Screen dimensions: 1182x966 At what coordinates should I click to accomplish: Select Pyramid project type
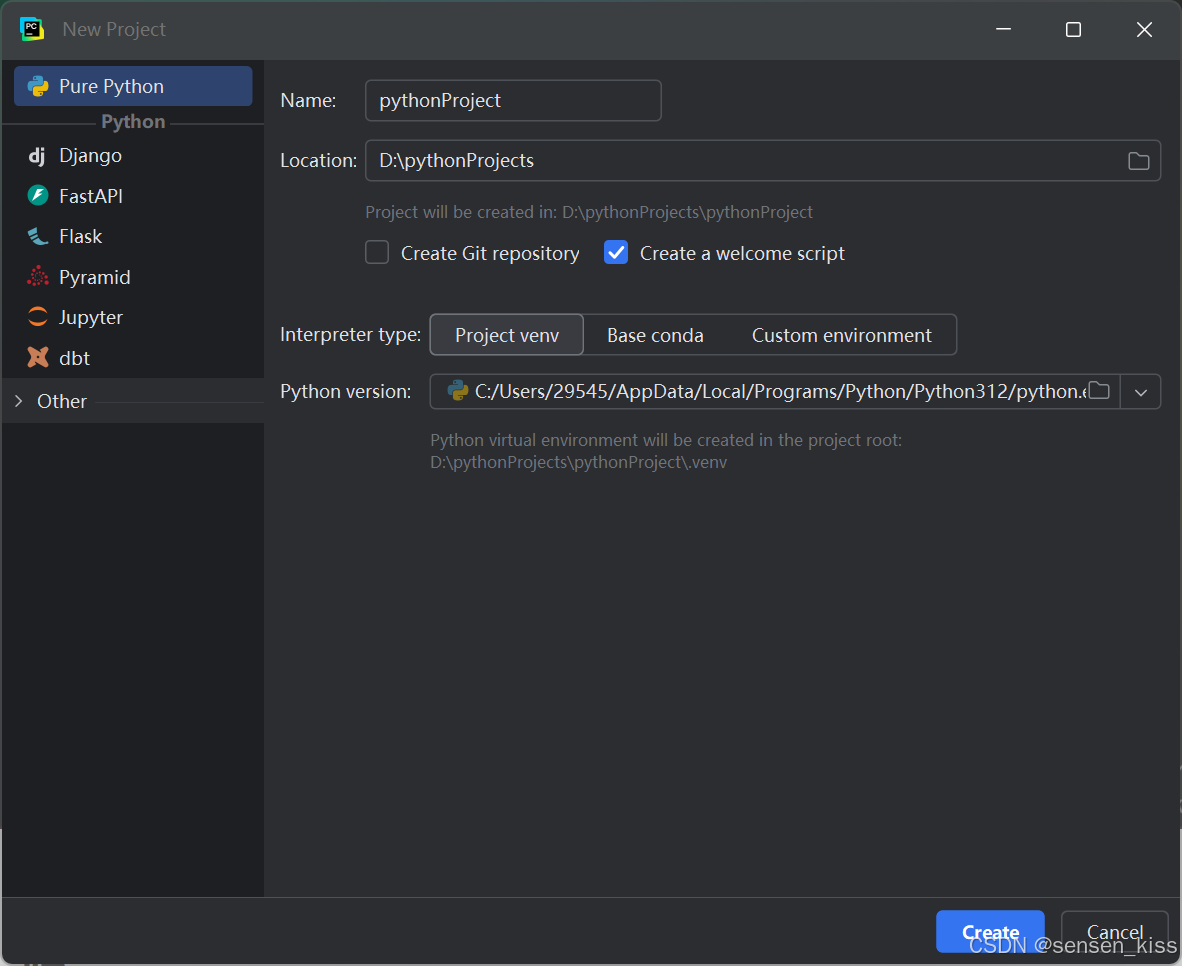point(133,277)
